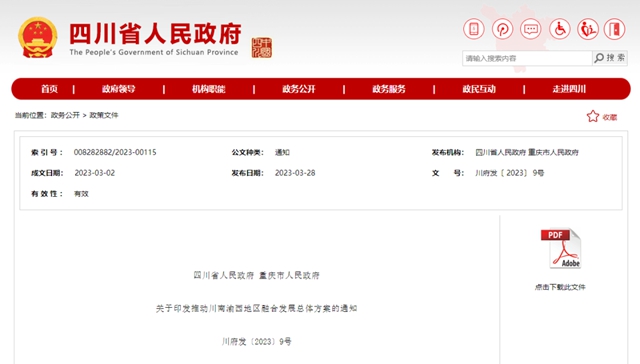Select the 公文种类 value 通知
The image size is (640, 364).
point(282,152)
